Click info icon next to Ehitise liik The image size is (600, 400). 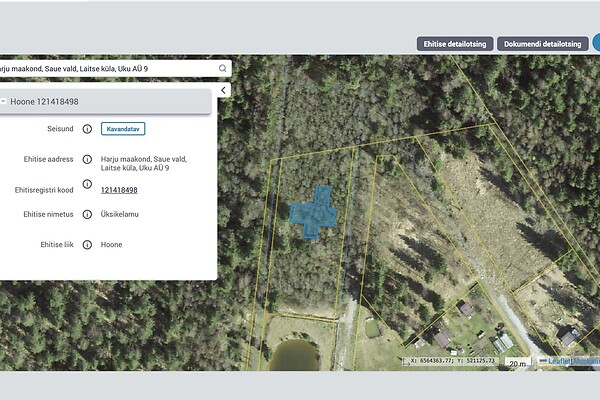[x=87, y=244]
